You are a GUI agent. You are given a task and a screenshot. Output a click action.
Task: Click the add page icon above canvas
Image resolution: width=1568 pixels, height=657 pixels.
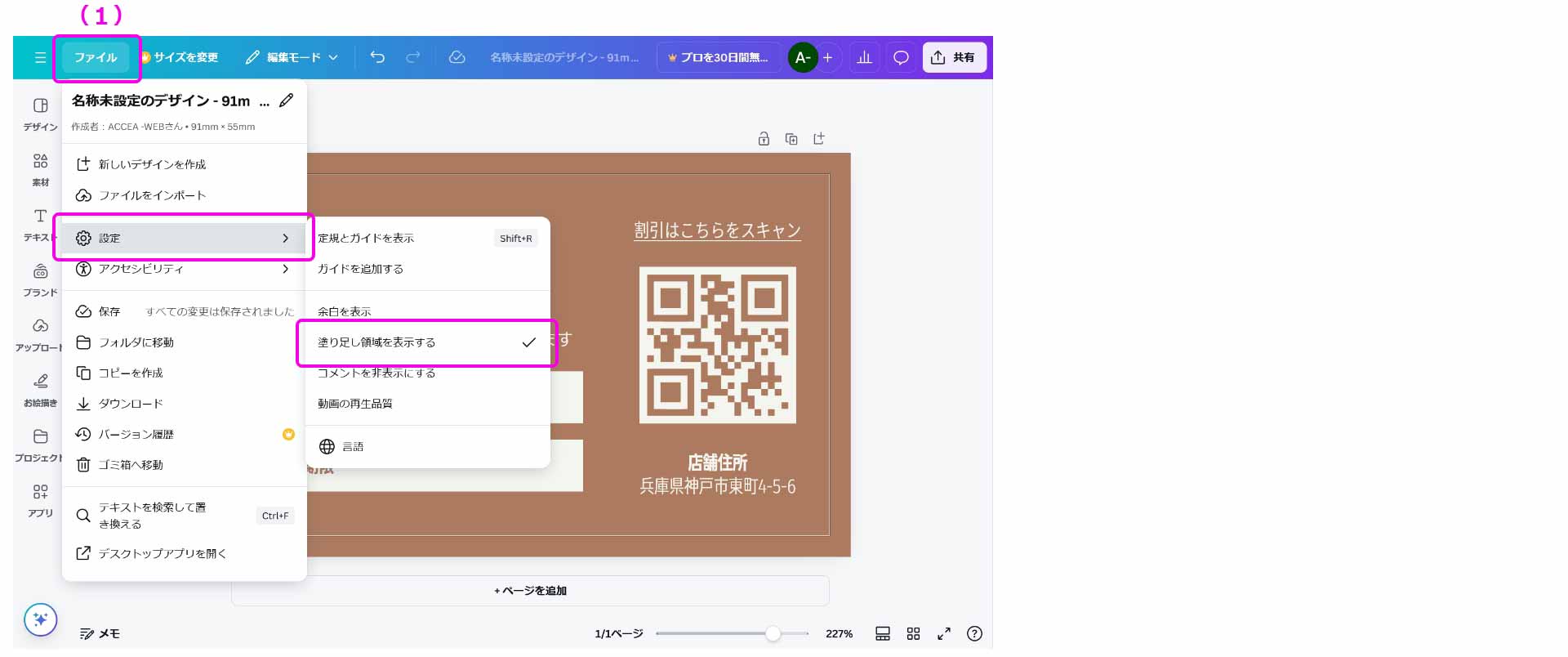pos(819,139)
